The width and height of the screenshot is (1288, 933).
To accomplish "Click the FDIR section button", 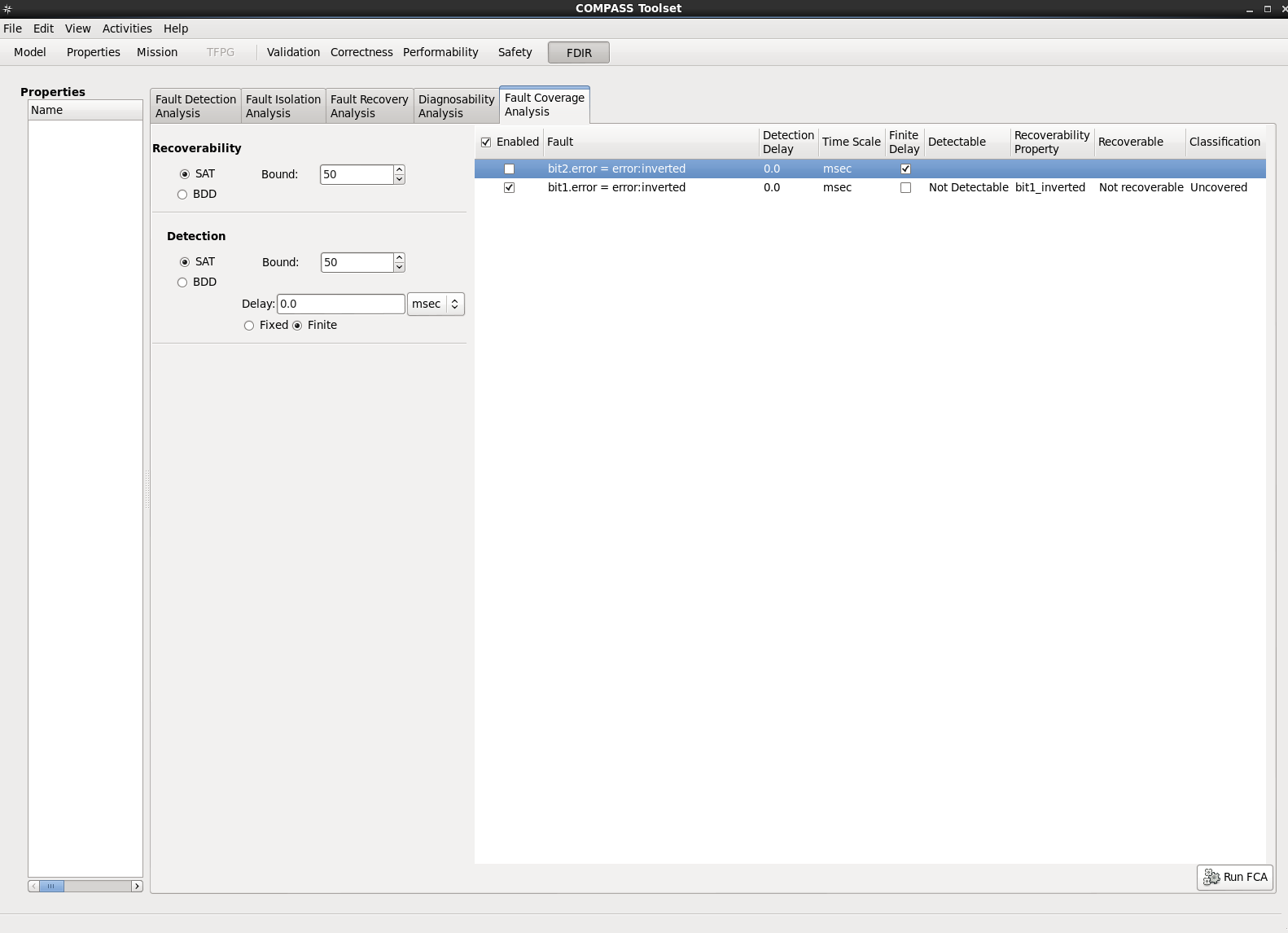I will (x=579, y=53).
